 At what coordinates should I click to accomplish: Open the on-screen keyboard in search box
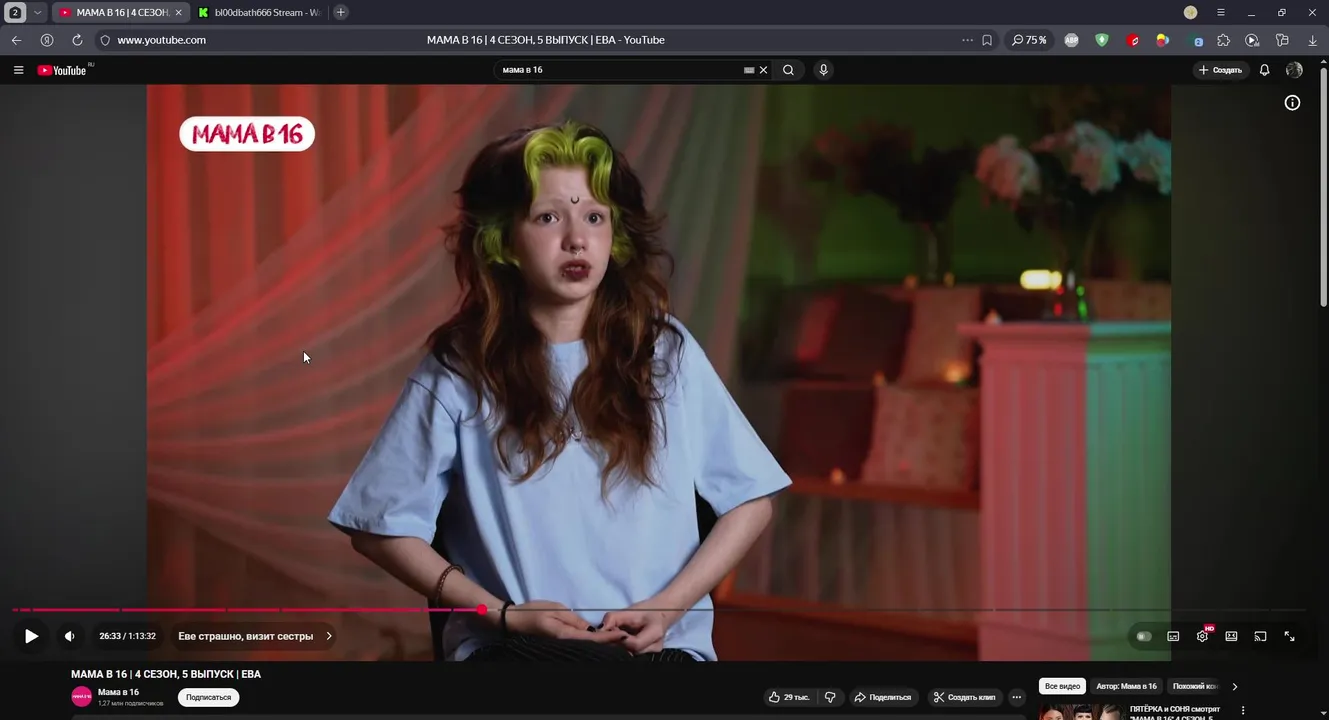click(749, 70)
